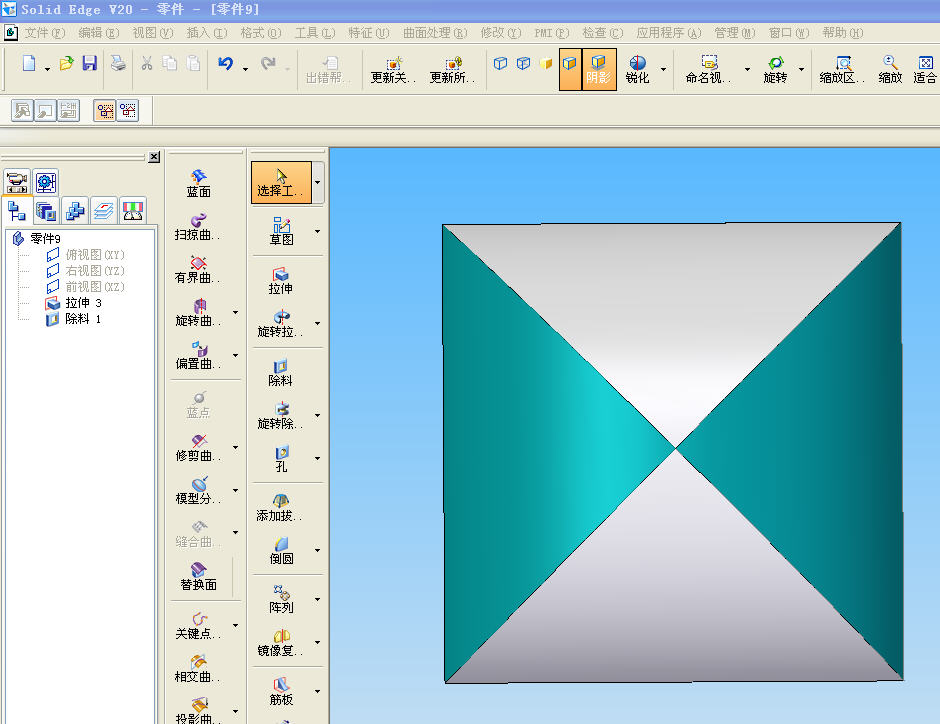Toggle the 选择工 select tool

coord(281,182)
